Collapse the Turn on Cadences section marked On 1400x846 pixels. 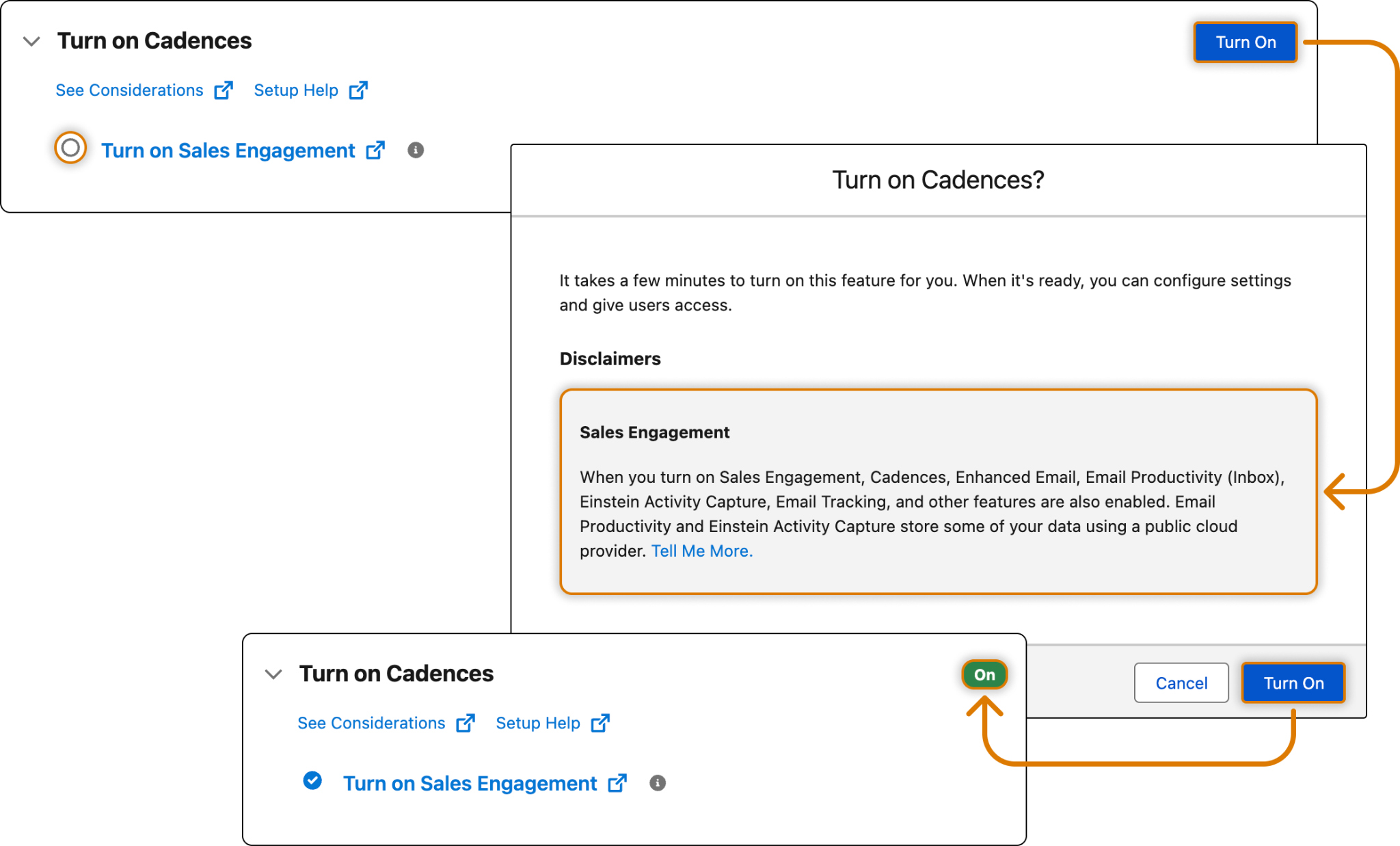(x=273, y=674)
